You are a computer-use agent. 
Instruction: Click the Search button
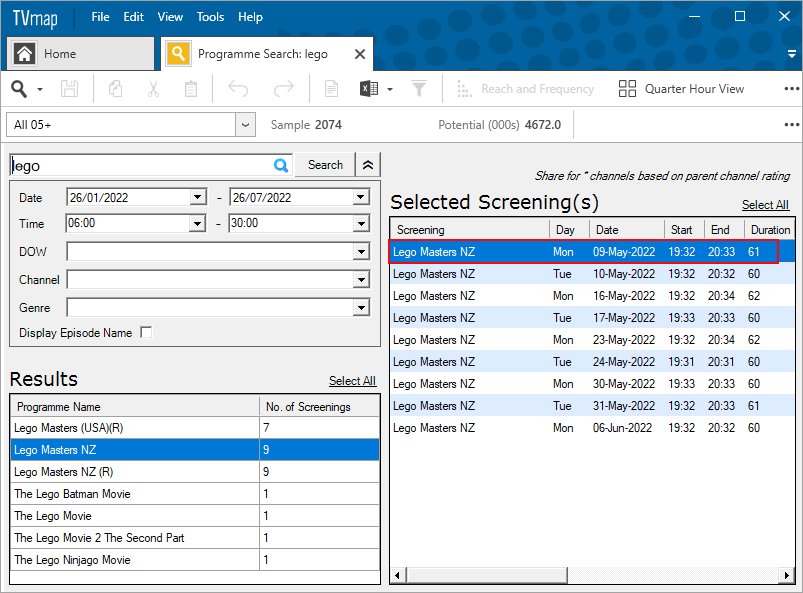(325, 165)
